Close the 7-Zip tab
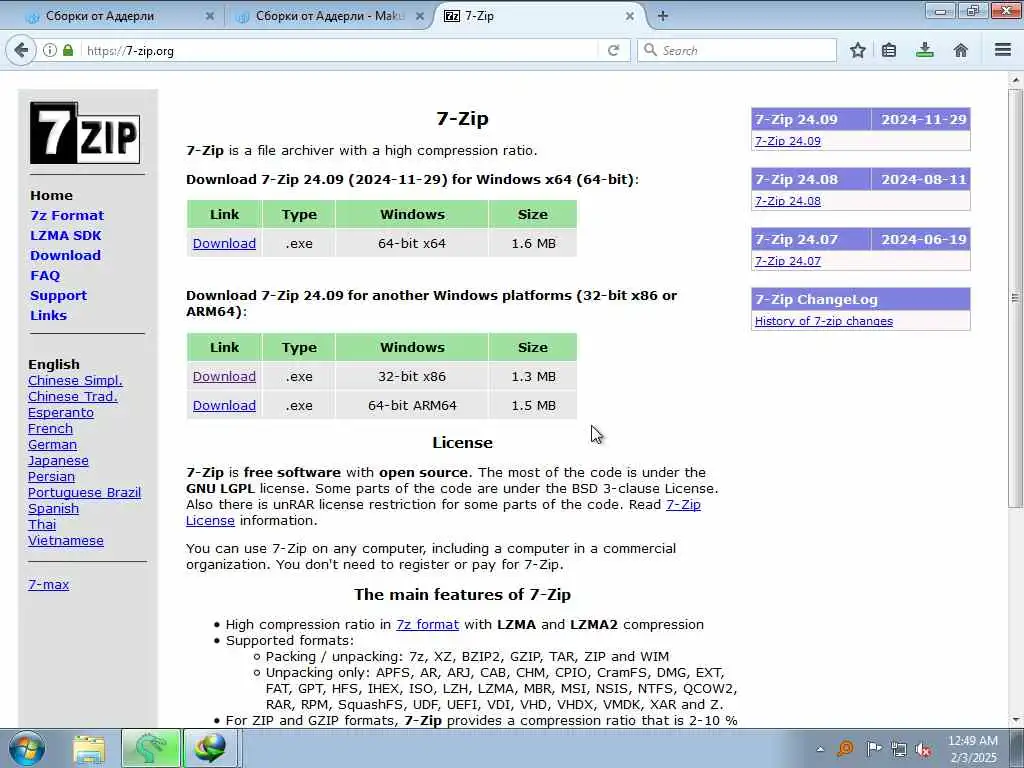1024x768 pixels. coord(630,16)
